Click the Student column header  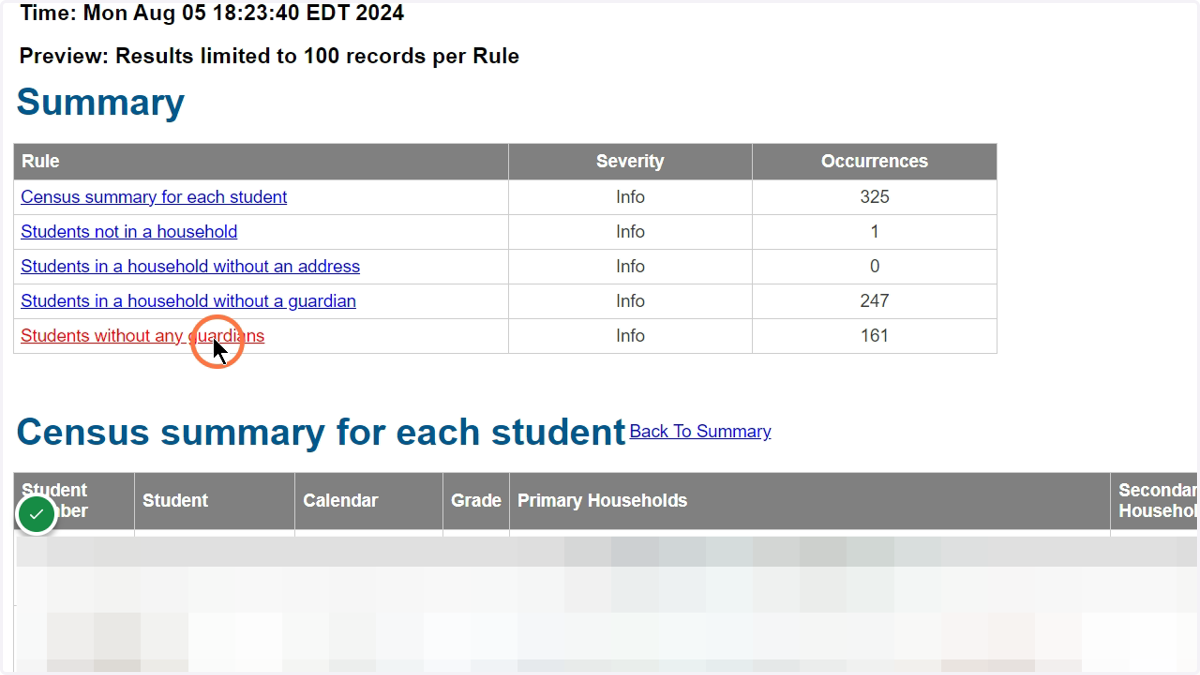214,501
